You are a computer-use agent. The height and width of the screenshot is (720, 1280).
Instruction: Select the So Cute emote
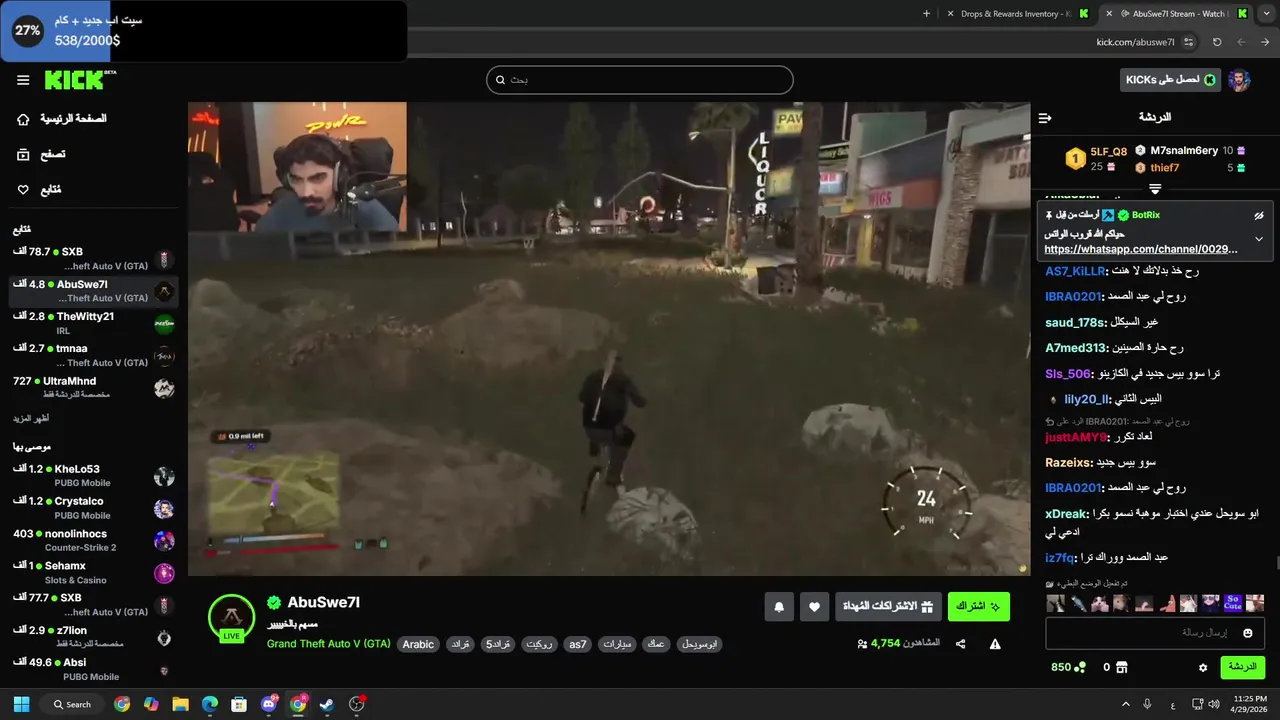point(1232,603)
